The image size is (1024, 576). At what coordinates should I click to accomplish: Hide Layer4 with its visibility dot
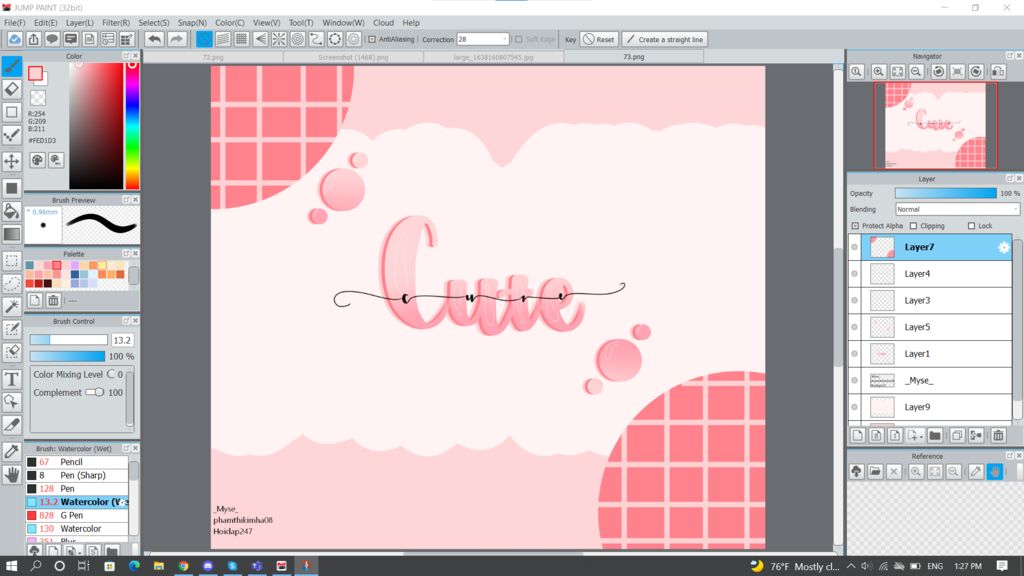tap(854, 274)
